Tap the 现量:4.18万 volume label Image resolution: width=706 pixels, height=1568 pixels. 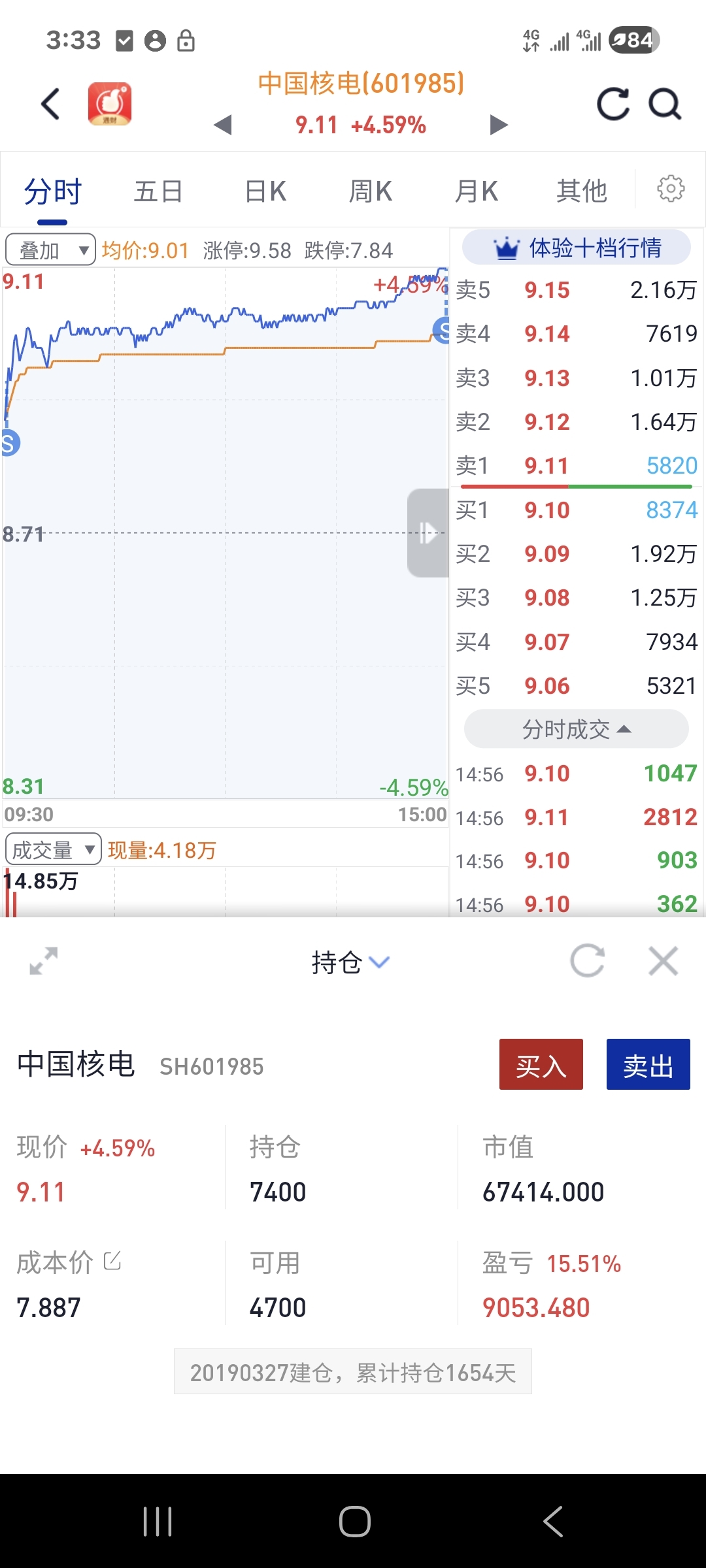[161, 850]
